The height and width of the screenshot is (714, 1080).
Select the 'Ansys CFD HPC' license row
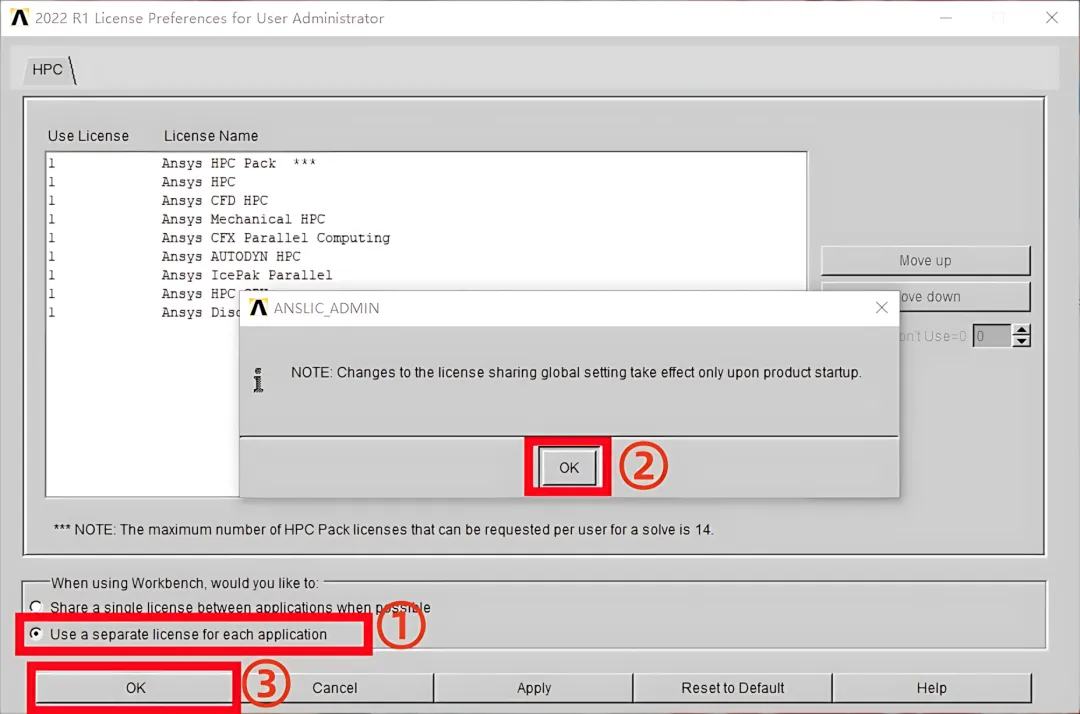(426, 200)
